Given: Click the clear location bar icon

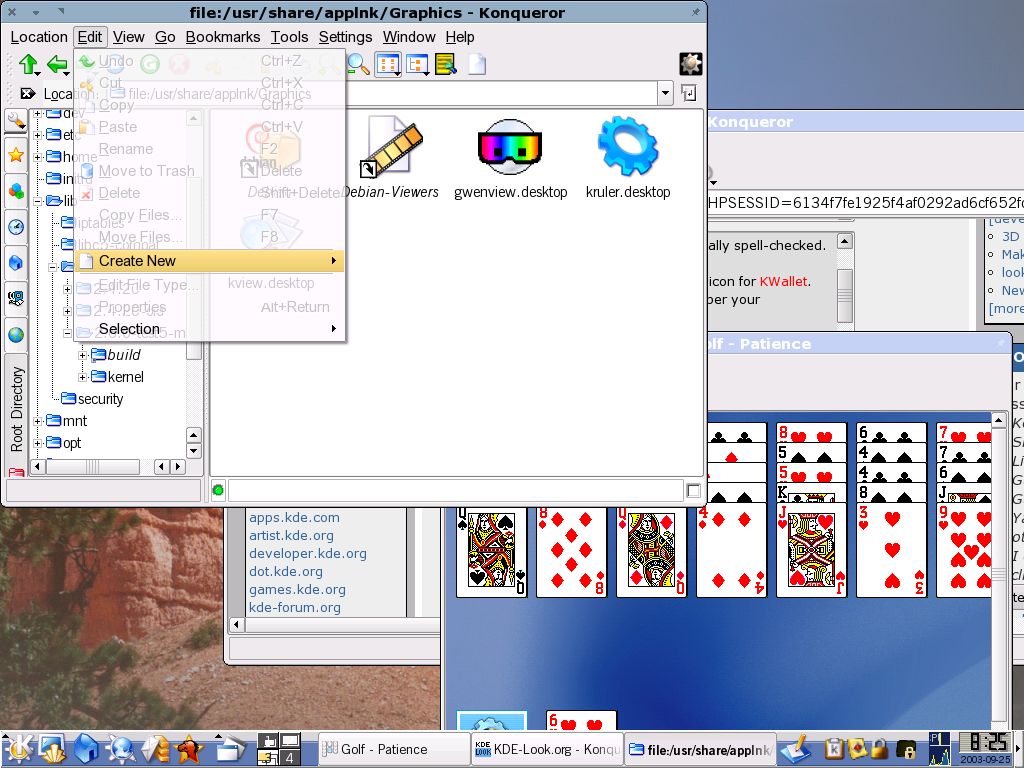Looking at the screenshot, I should point(28,93).
